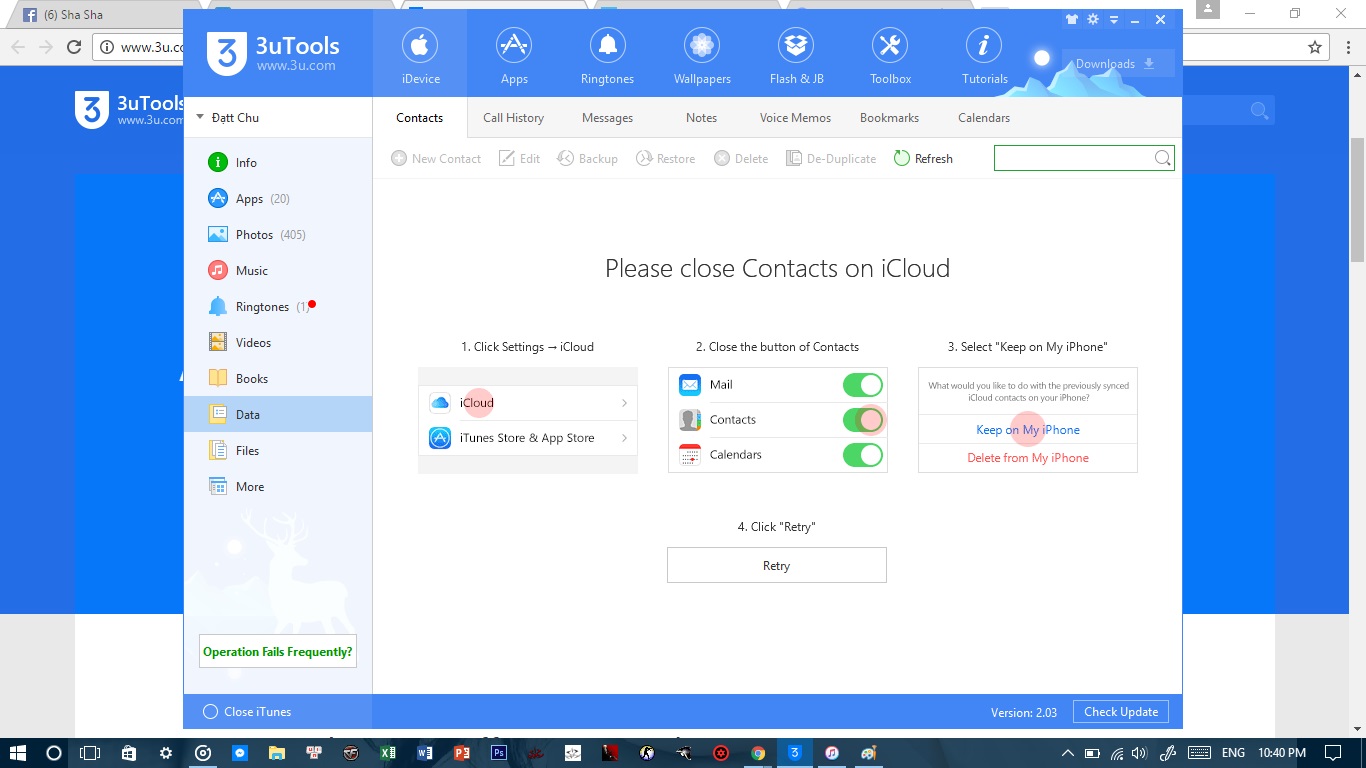The height and width of the screenshot is (768, 1366).
Task: Select Info in the sidebar
Action: (278, 162)
